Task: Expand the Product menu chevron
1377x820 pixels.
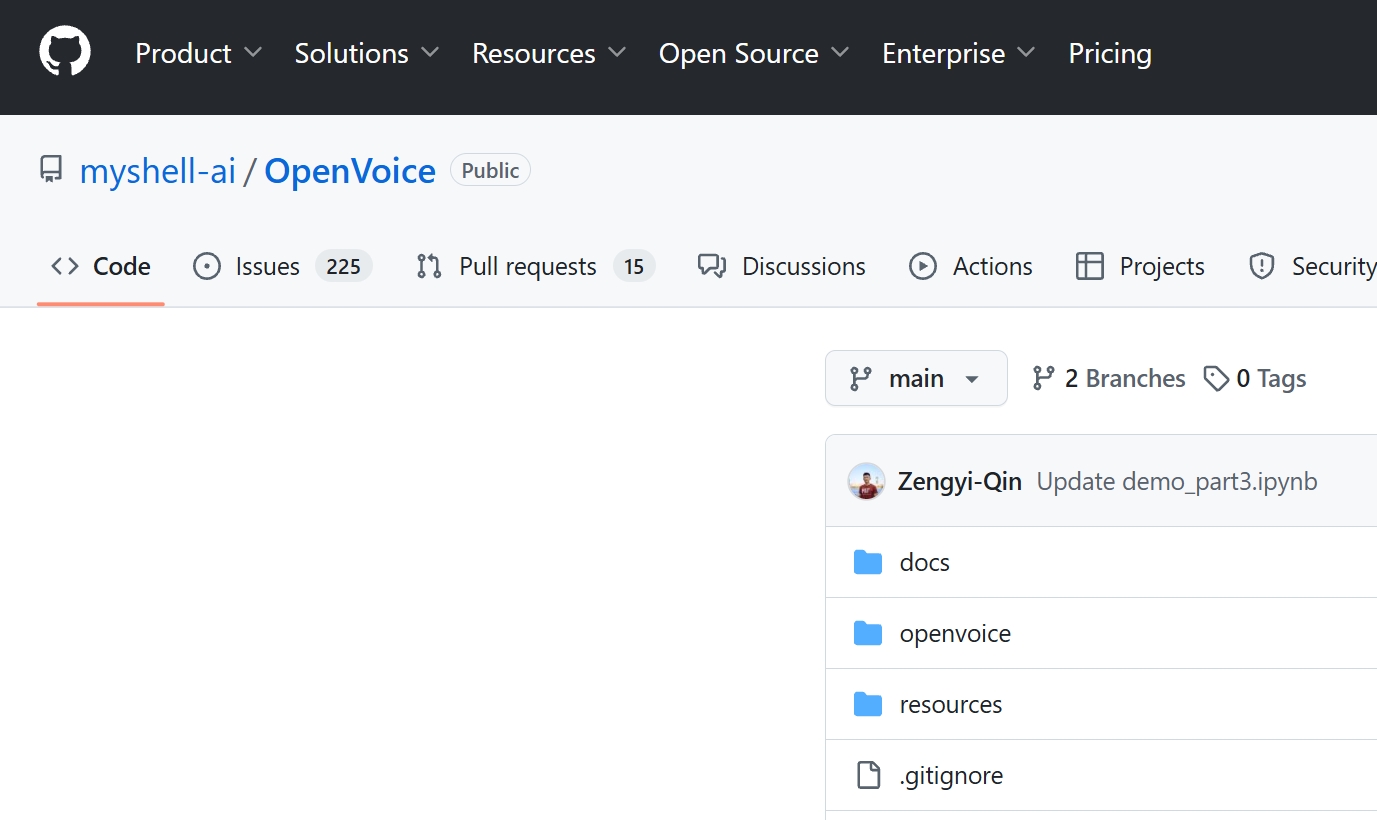Action: coord(252,53)
